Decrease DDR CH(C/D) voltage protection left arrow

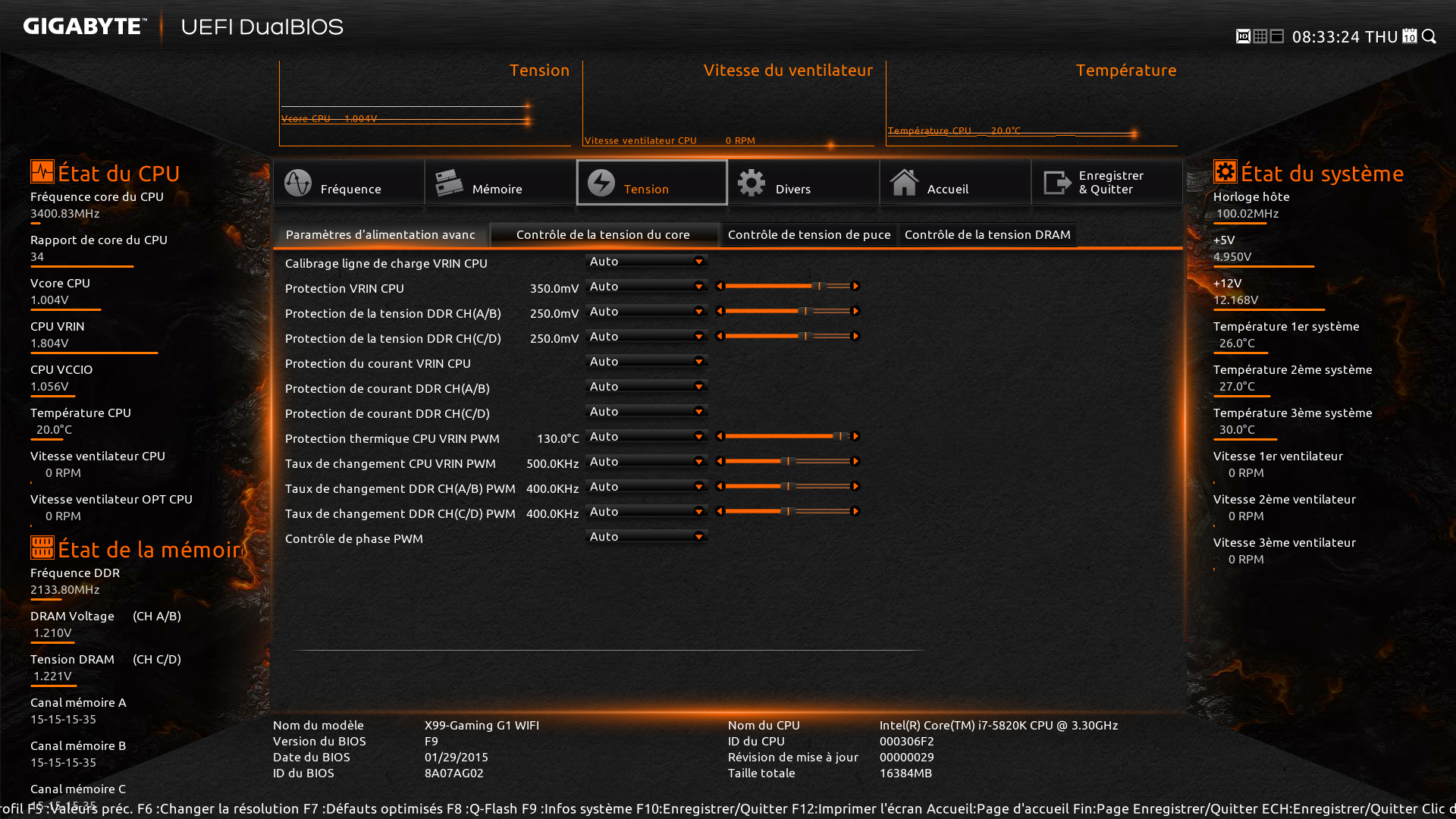(720, 336)
